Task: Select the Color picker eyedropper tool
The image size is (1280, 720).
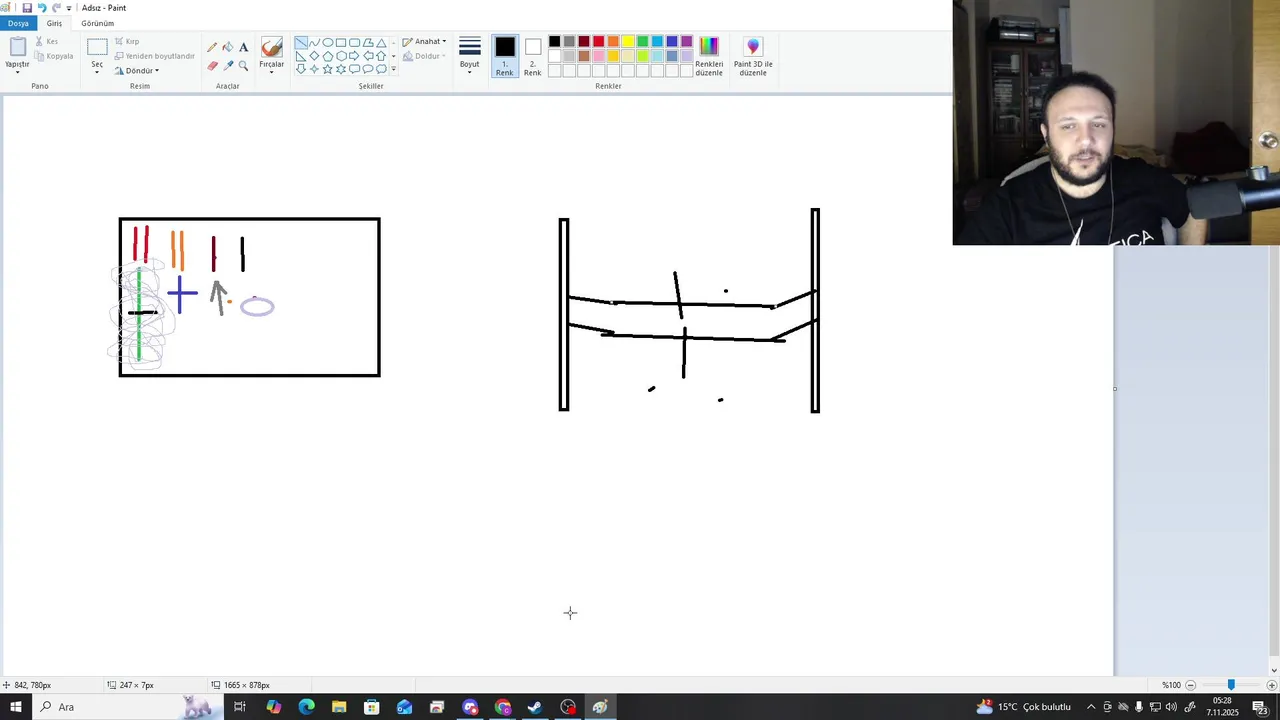Action: tap(228, 66)
